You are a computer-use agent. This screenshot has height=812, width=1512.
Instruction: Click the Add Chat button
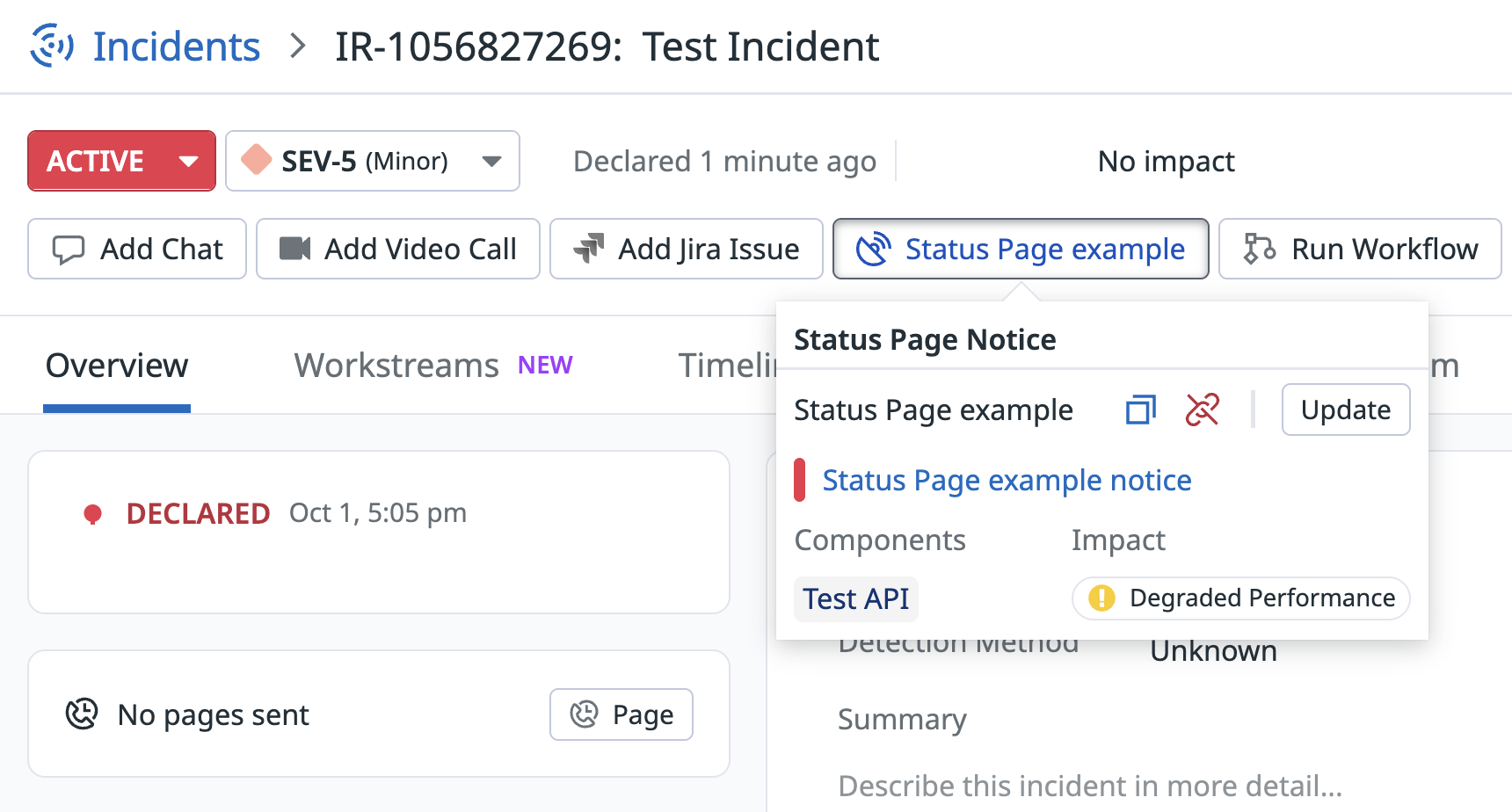pos(137,249)
